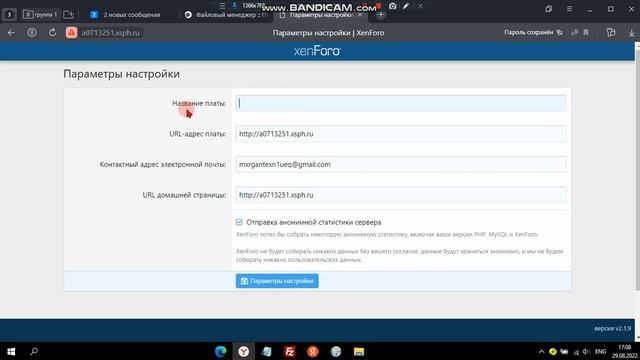Click the volume speaker tray icon

point(586,351)
